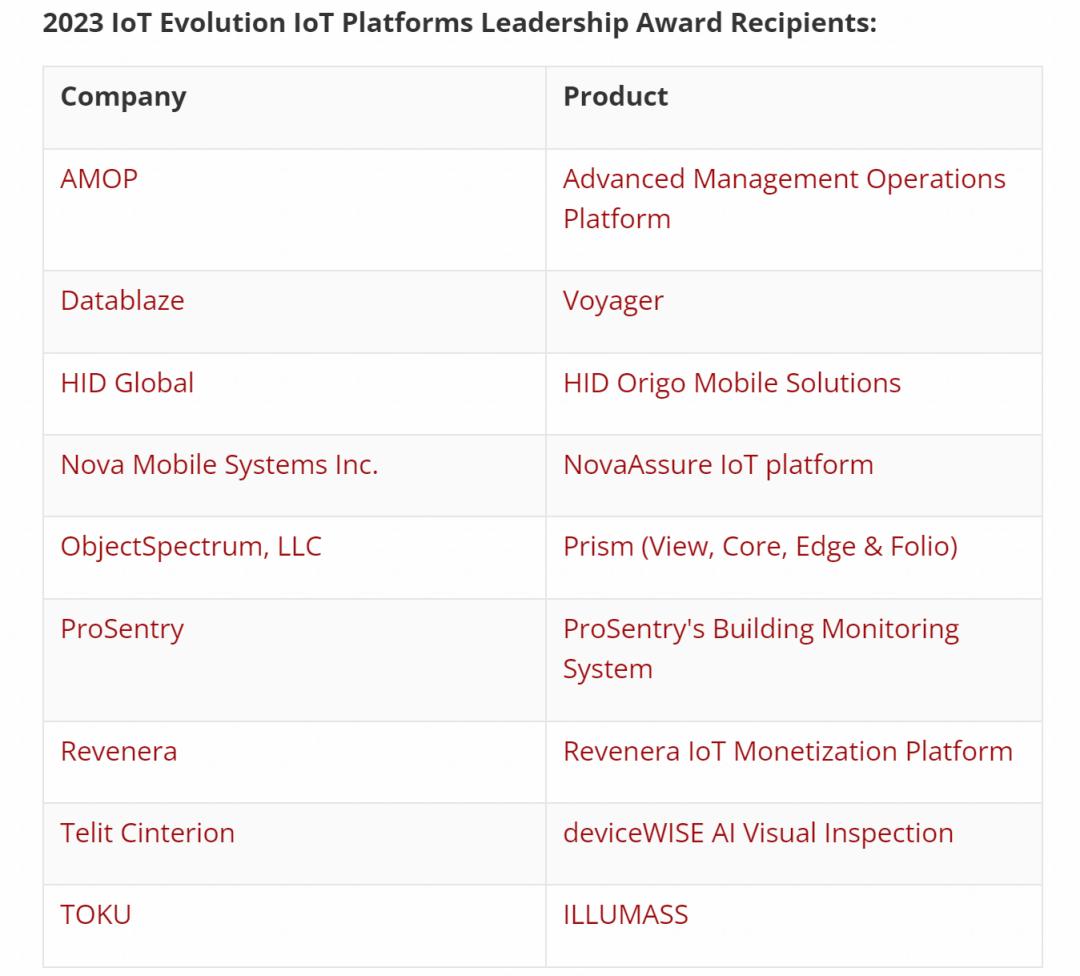Click the ProSentry company link

tap(122, 629)
